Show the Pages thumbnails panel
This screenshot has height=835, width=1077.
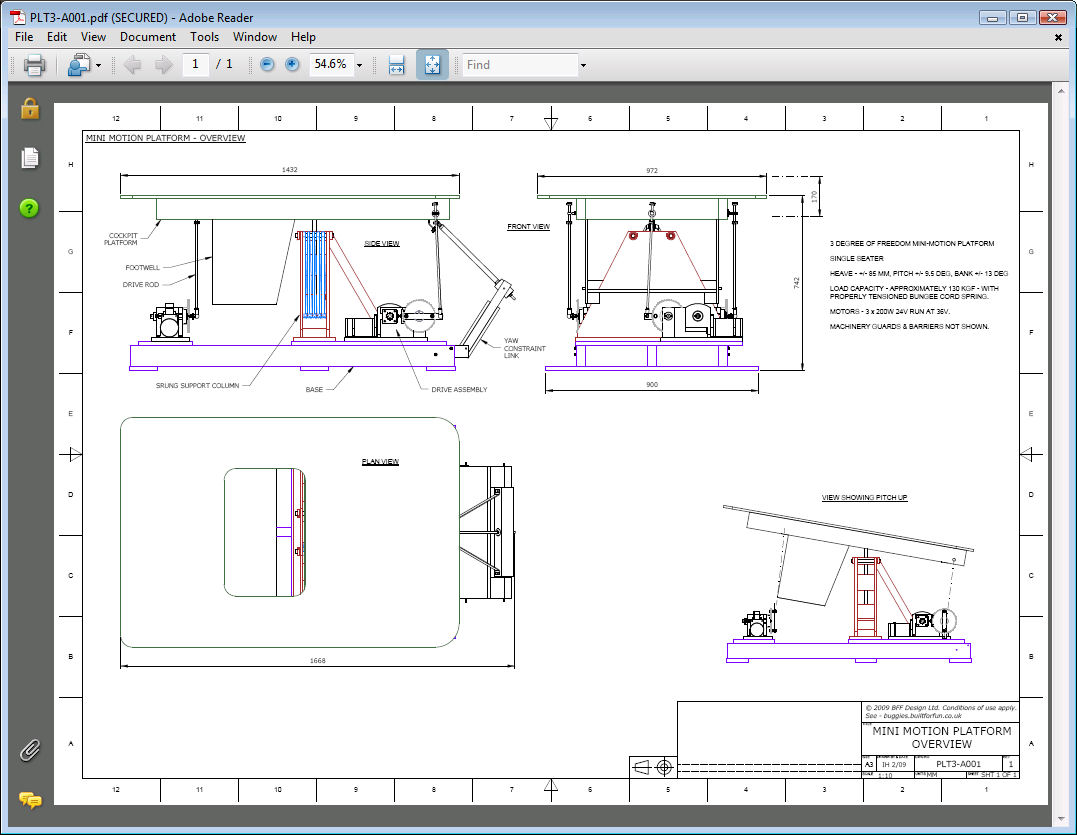30,158
